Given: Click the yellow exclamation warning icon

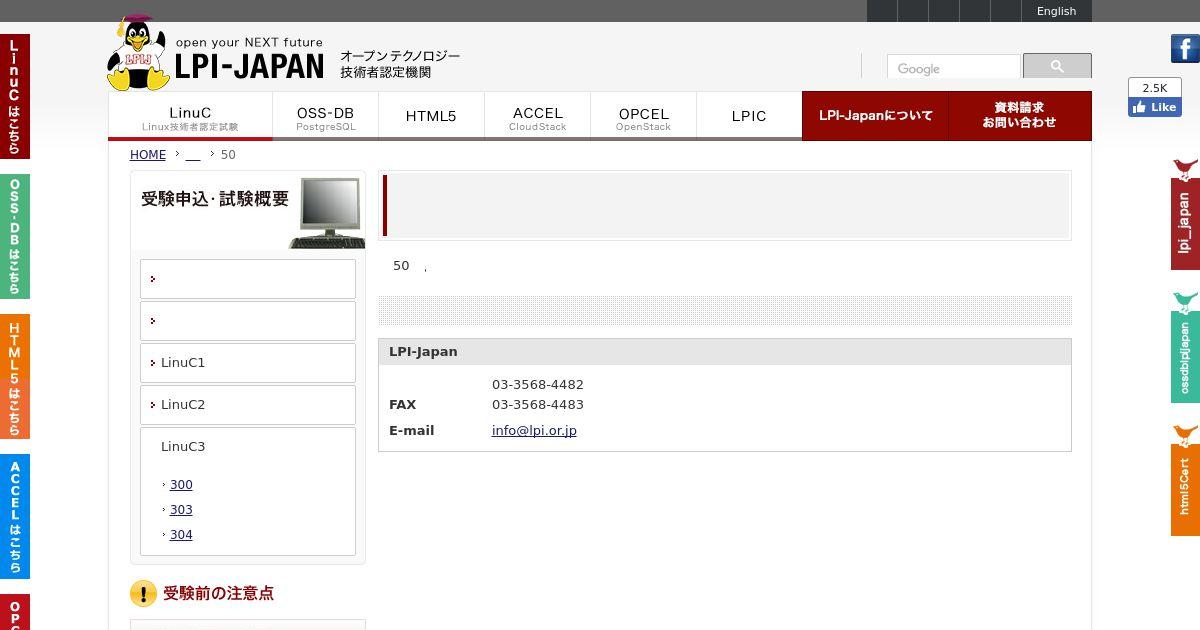Looking at the screenshot, I should 143,594.
